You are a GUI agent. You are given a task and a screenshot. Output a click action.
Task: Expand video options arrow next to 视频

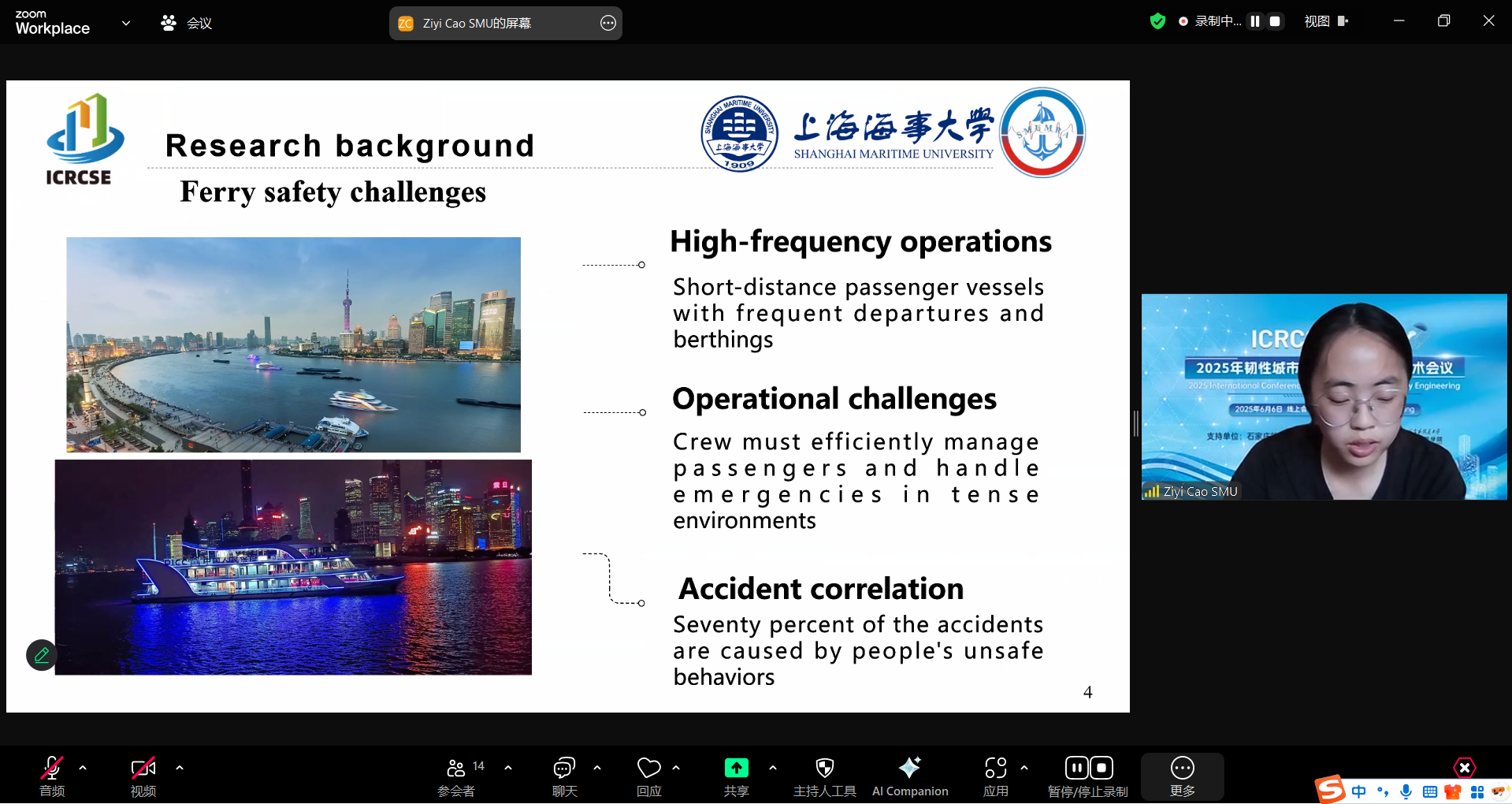[x=180, y=767]
